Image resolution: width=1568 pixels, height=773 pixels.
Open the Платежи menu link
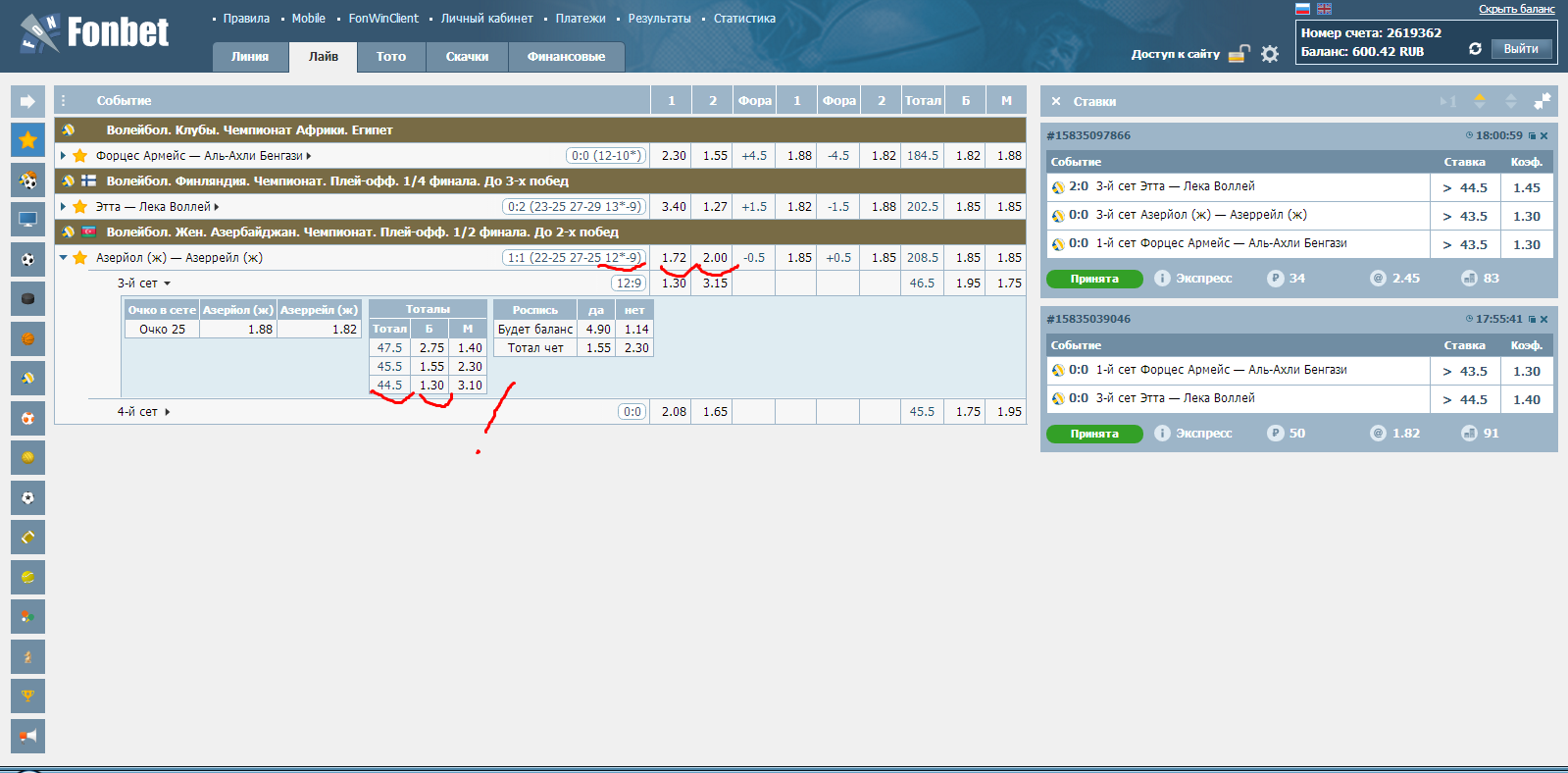(581, 19)
